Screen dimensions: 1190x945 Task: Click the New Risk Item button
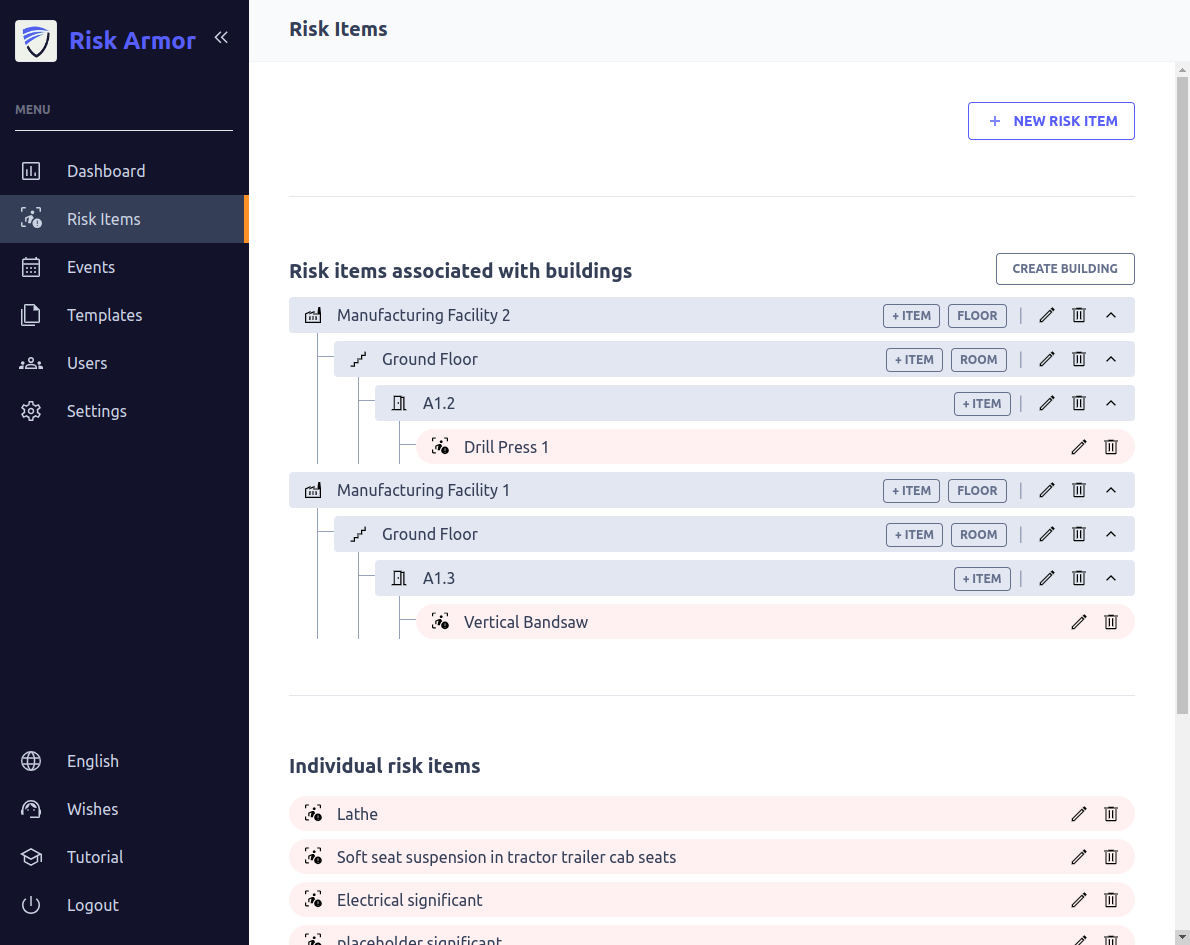1051,121
